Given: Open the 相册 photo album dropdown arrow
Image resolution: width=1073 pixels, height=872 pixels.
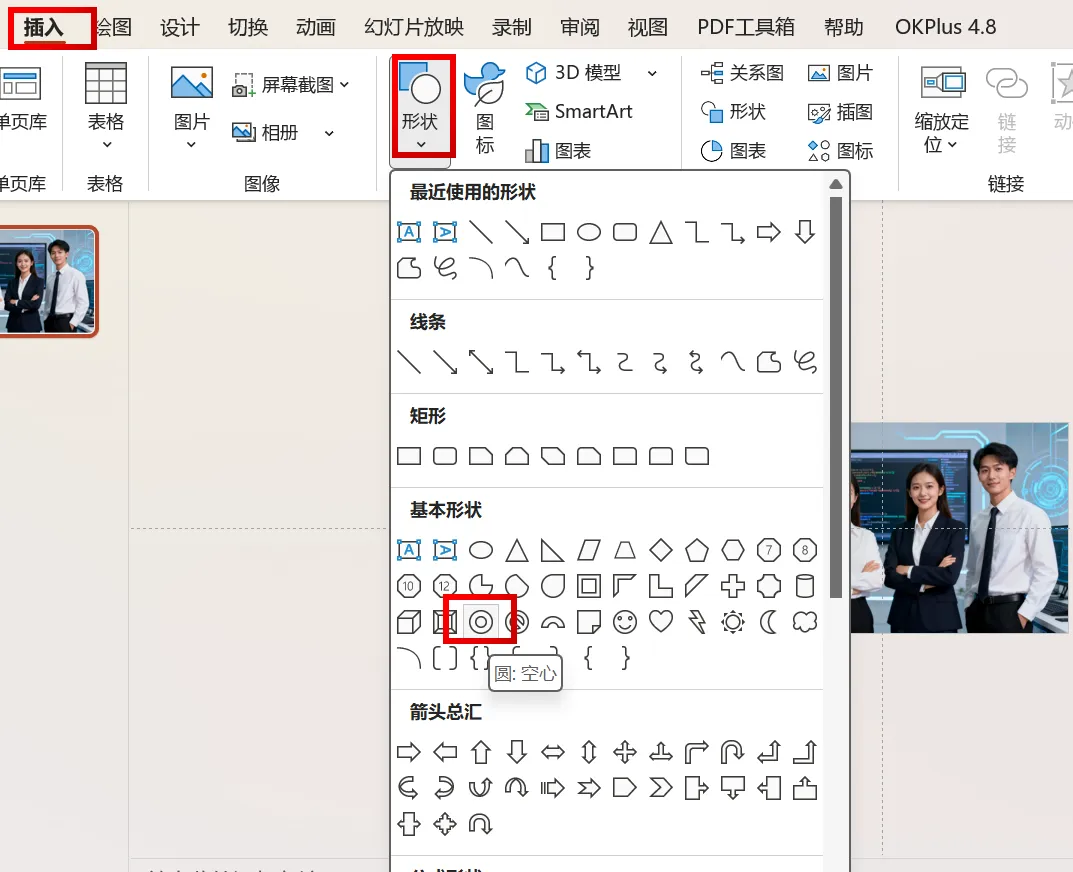Looking at the screenshot, I should [x=329, y=133].
